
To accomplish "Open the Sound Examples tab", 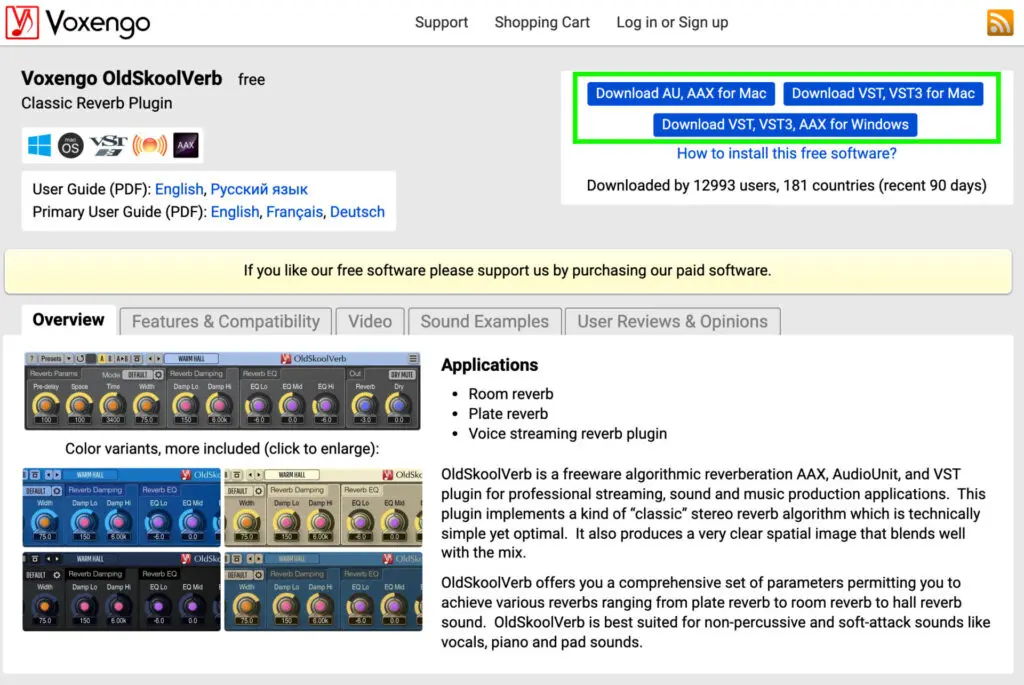I will click(x=484, y=321).
